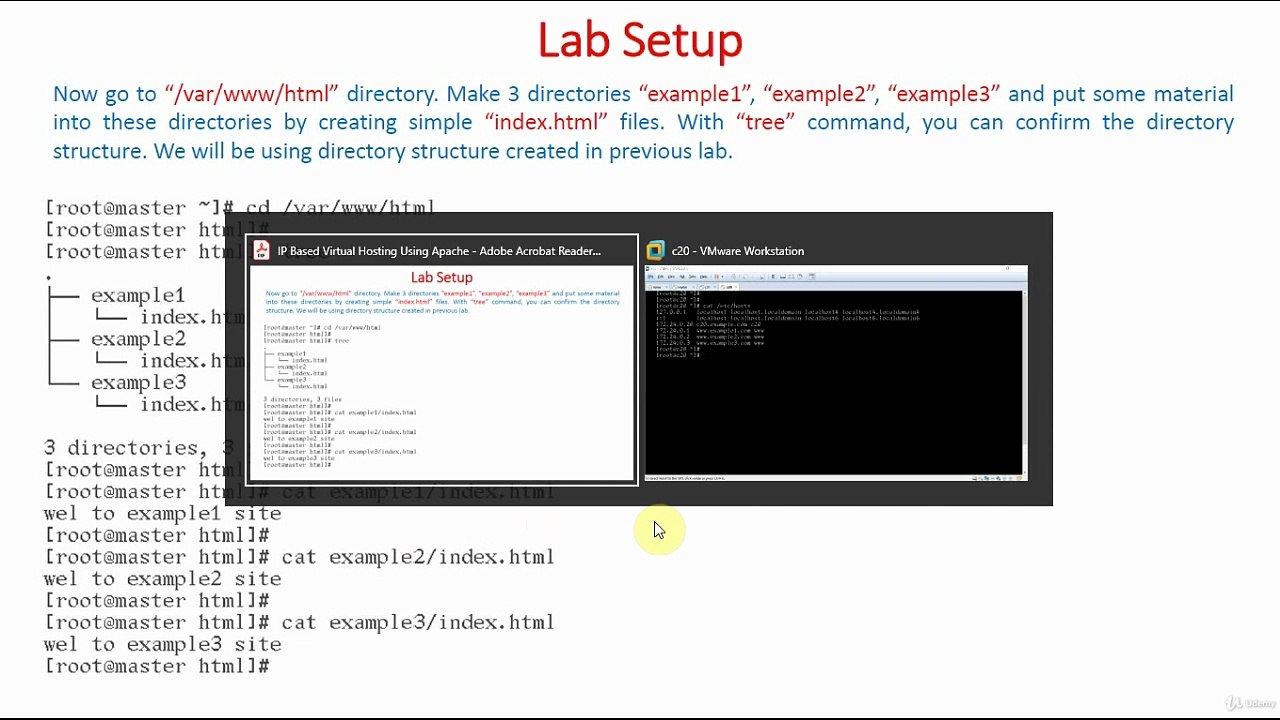Click the 'cat example3/index.html' command line
Image resolution: width=1280 pixels, height=720 pixels.
[299, 623]
